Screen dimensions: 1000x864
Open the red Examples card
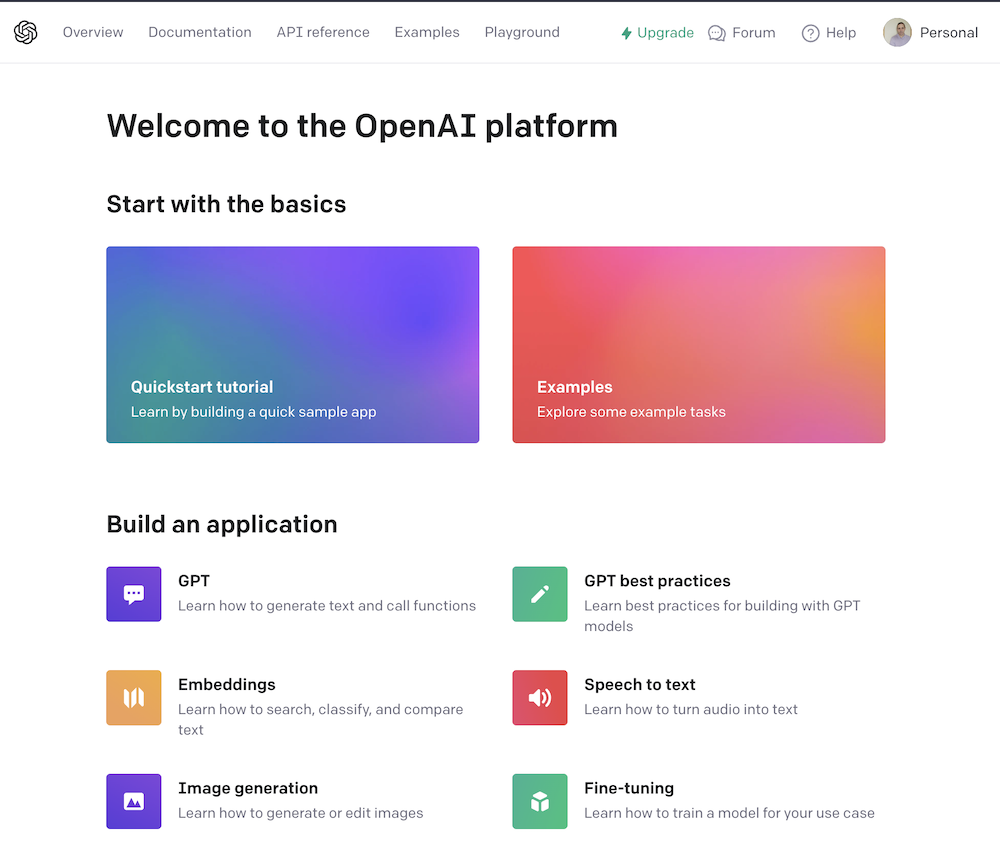click(699, 344)
